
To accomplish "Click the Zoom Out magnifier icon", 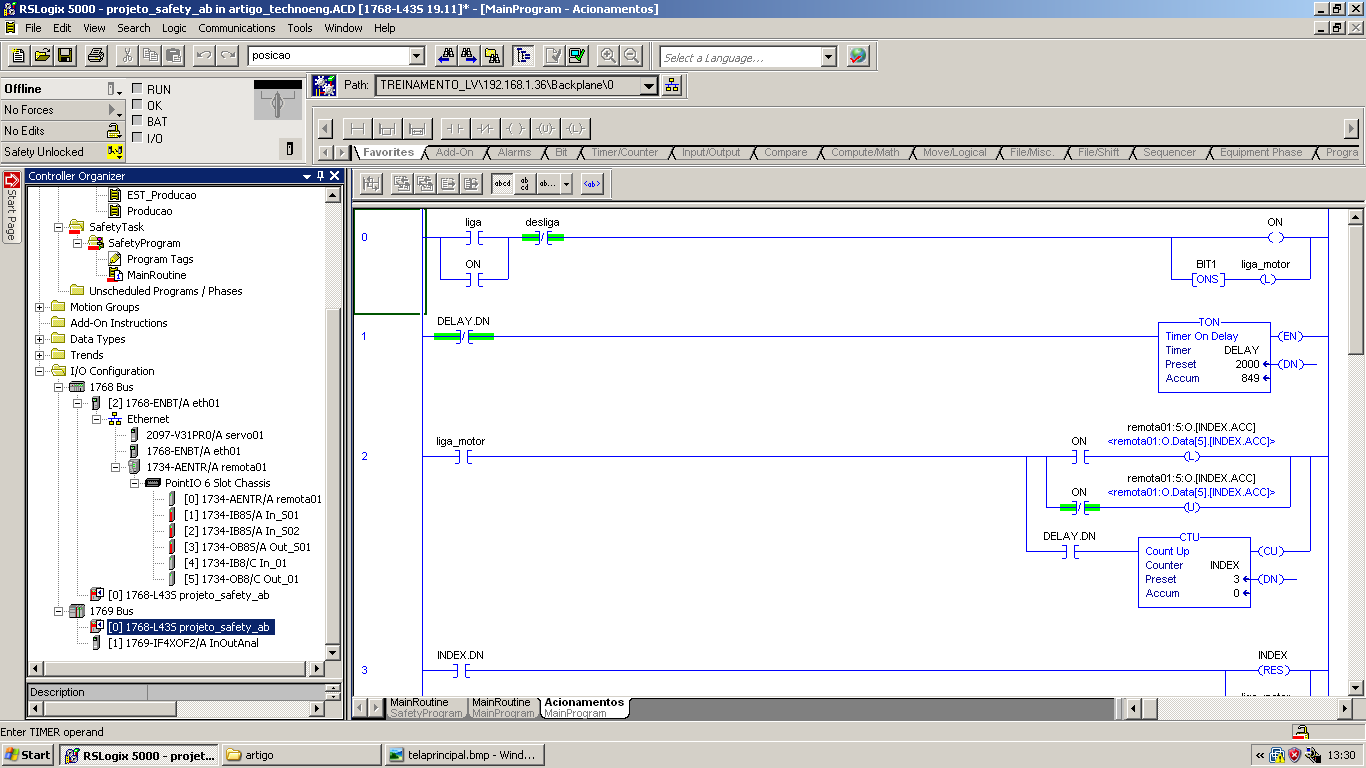I will point(632,56).
